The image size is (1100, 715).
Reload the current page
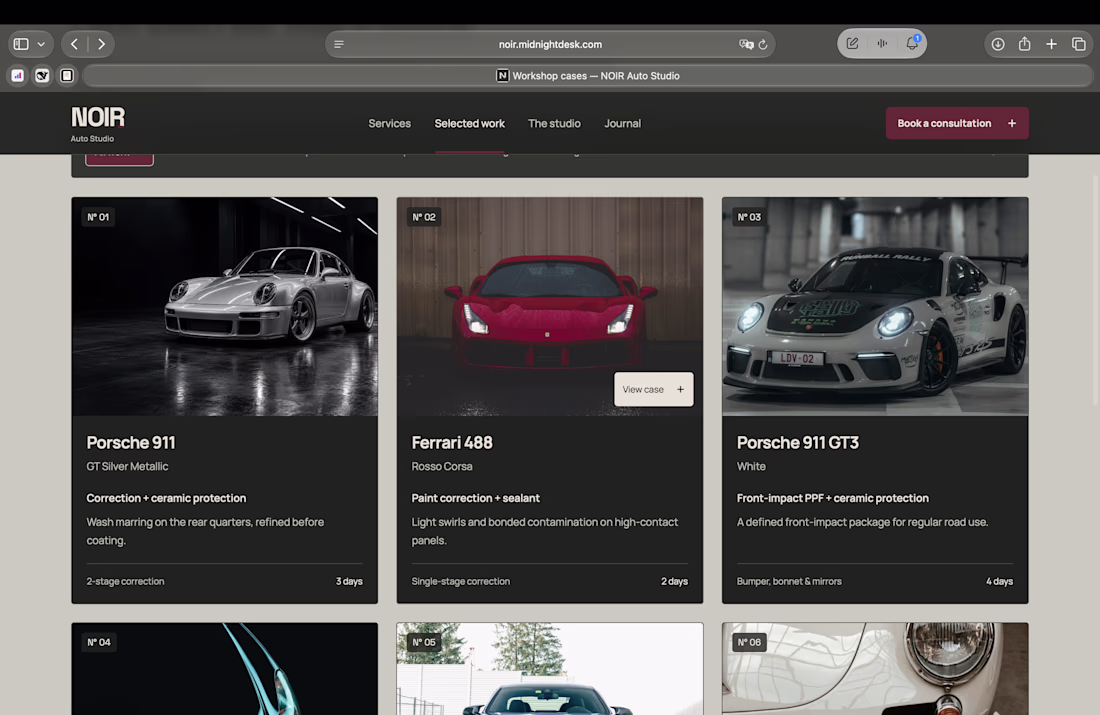pyautogui.click(x=763, y=44)
